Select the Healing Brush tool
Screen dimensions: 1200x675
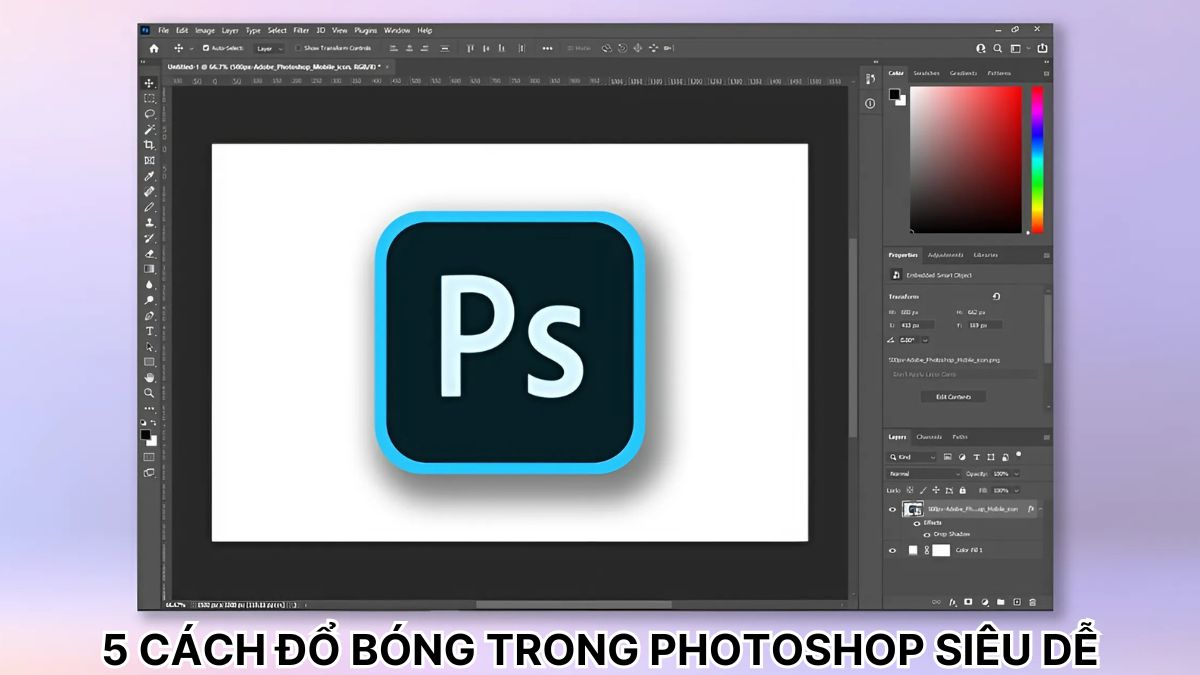pyautogui.click(x=149, y=191)
